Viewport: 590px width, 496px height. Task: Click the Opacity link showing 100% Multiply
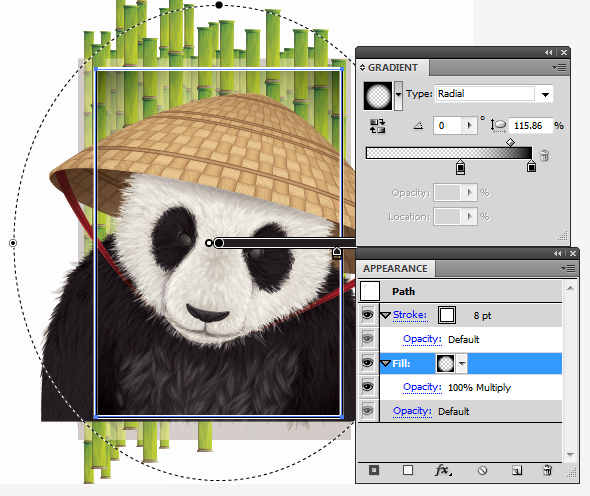tap(422, 387)
